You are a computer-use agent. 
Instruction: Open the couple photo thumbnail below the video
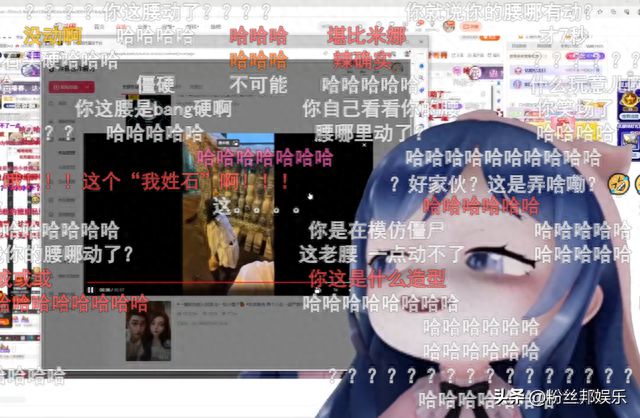click(146, 333)
